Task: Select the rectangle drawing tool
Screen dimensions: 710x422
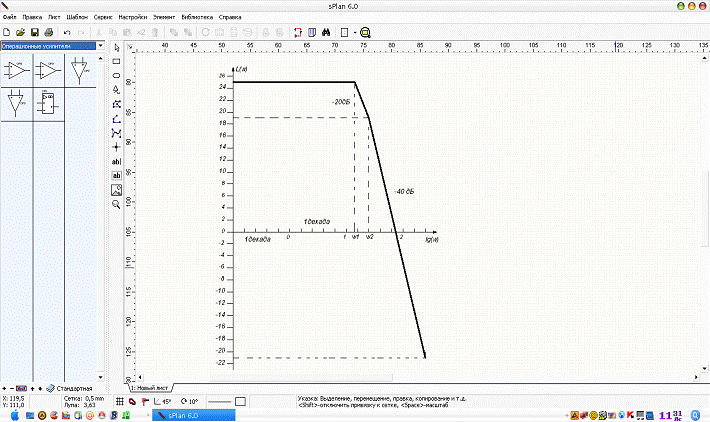Action: tap(116, 61)
